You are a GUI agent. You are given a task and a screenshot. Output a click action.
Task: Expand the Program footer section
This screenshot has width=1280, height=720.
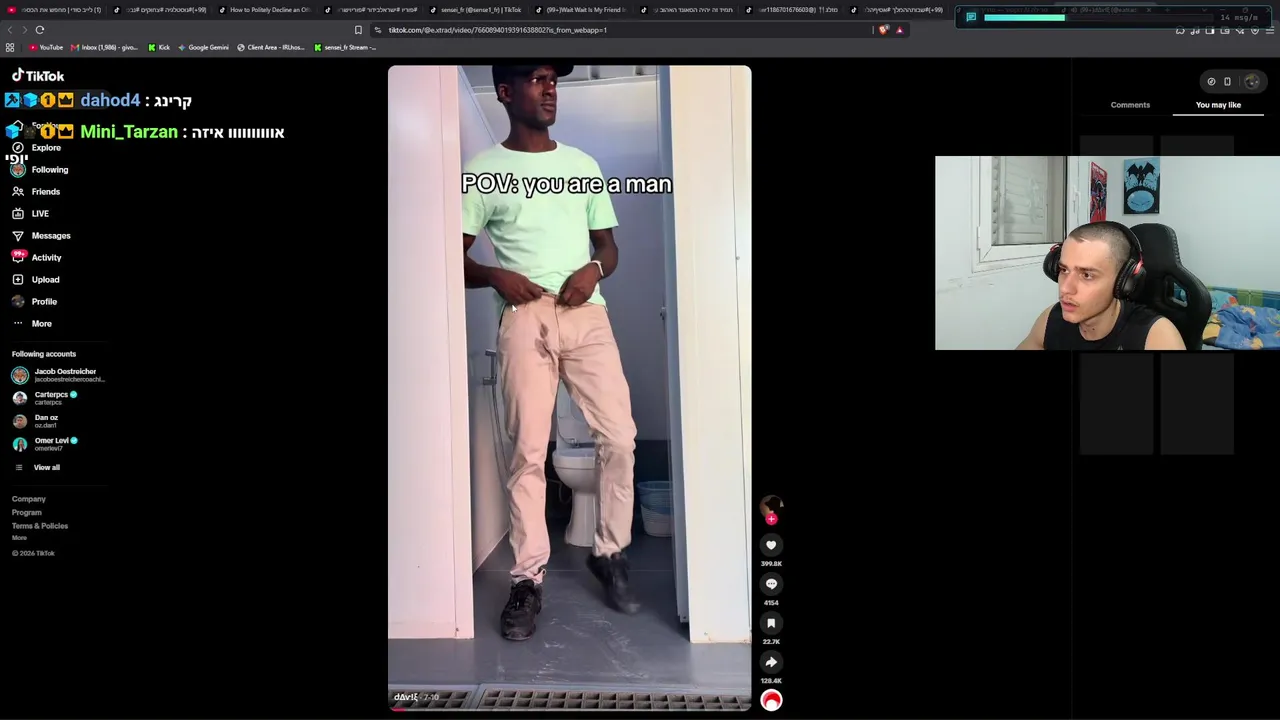coord(27,513)
